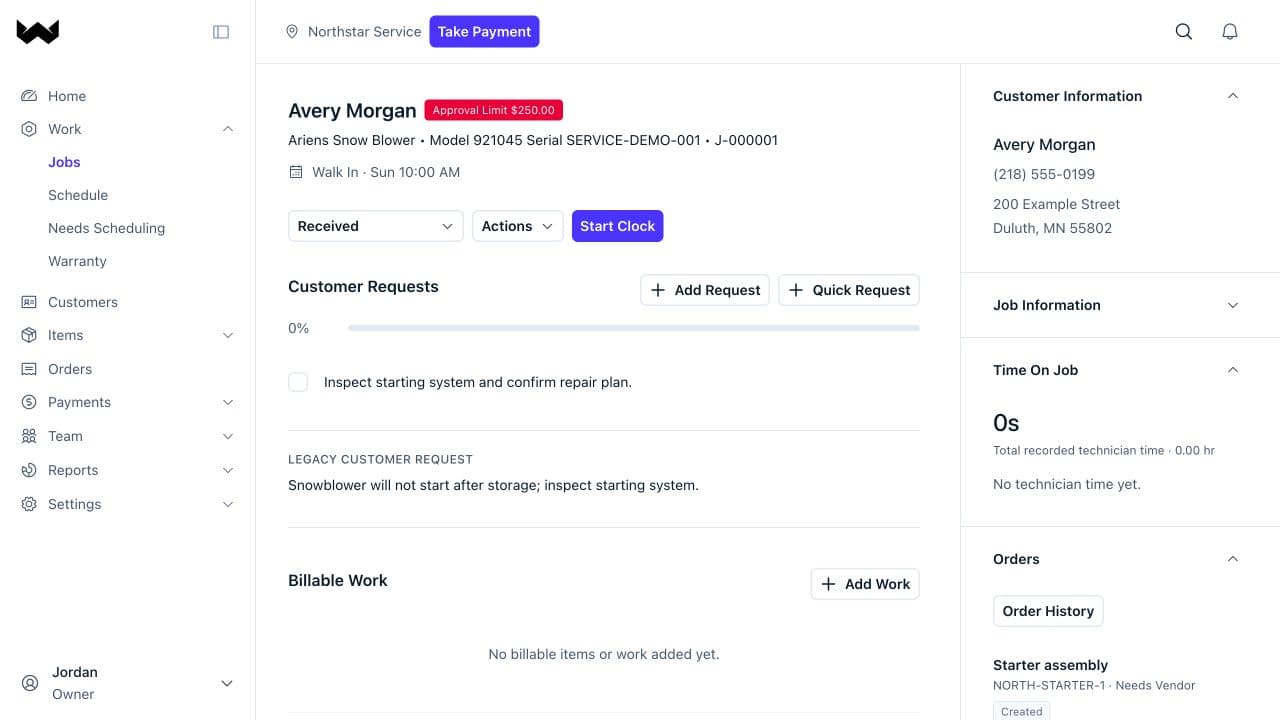1280x720 pixels.
Task: Check the Inspect starting system request checkbox
Action: pos(298,382)
